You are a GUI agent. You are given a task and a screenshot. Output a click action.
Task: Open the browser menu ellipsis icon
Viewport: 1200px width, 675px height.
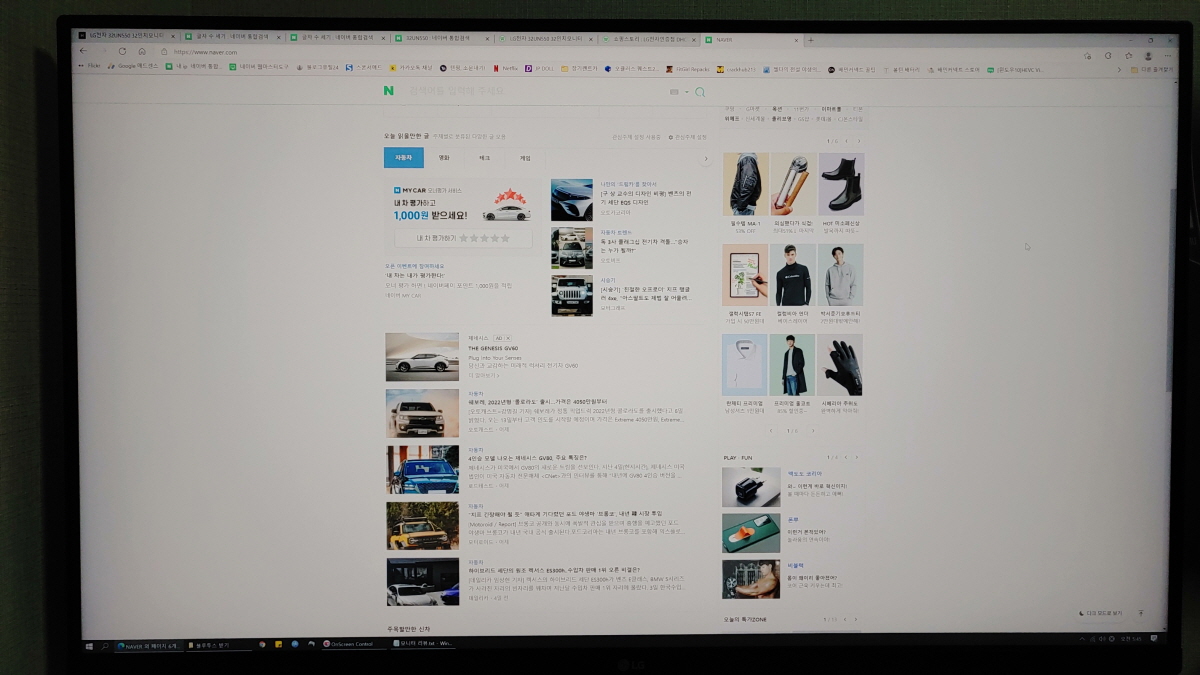click(x=1167, y=56)
